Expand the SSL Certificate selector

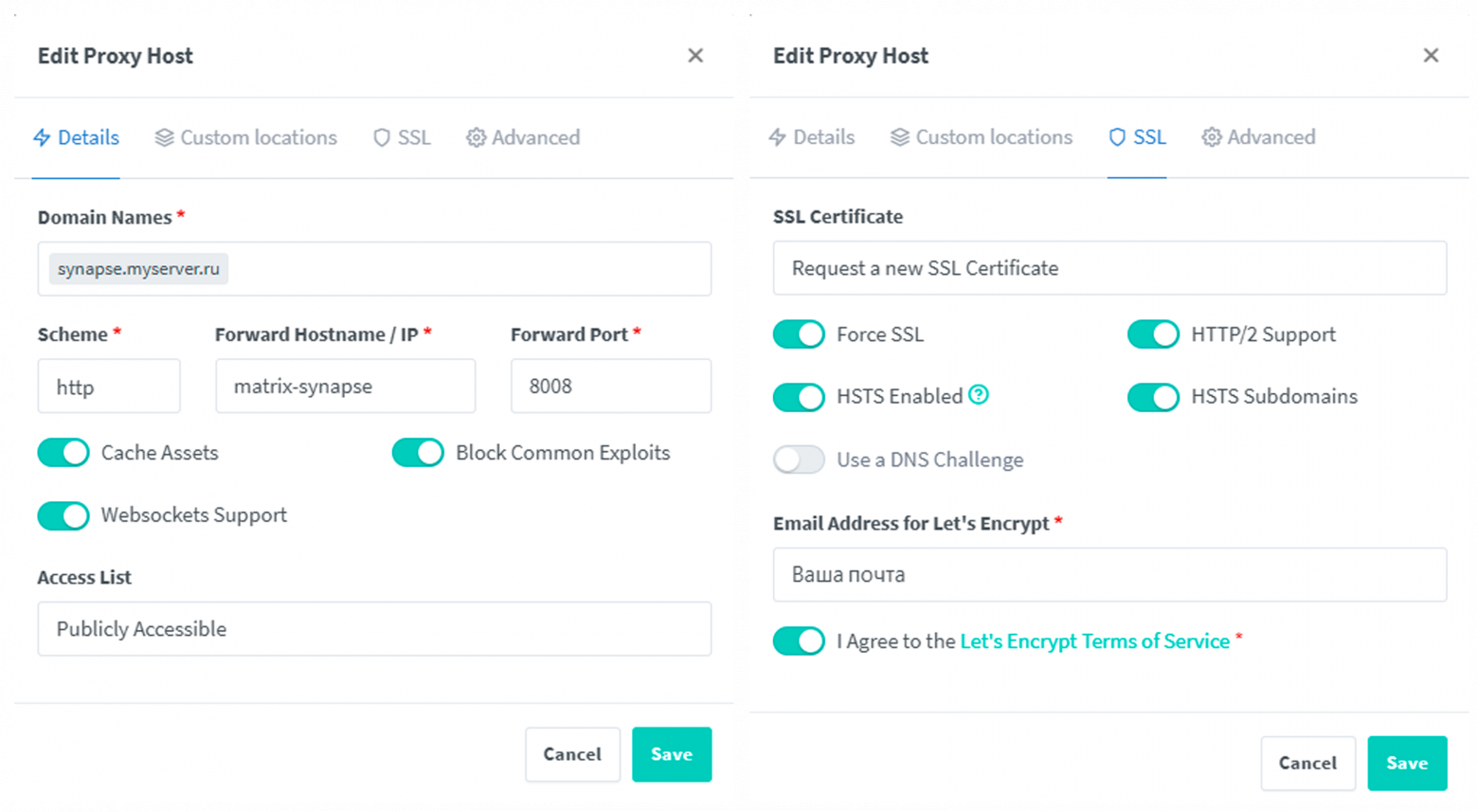point(1109,268)
